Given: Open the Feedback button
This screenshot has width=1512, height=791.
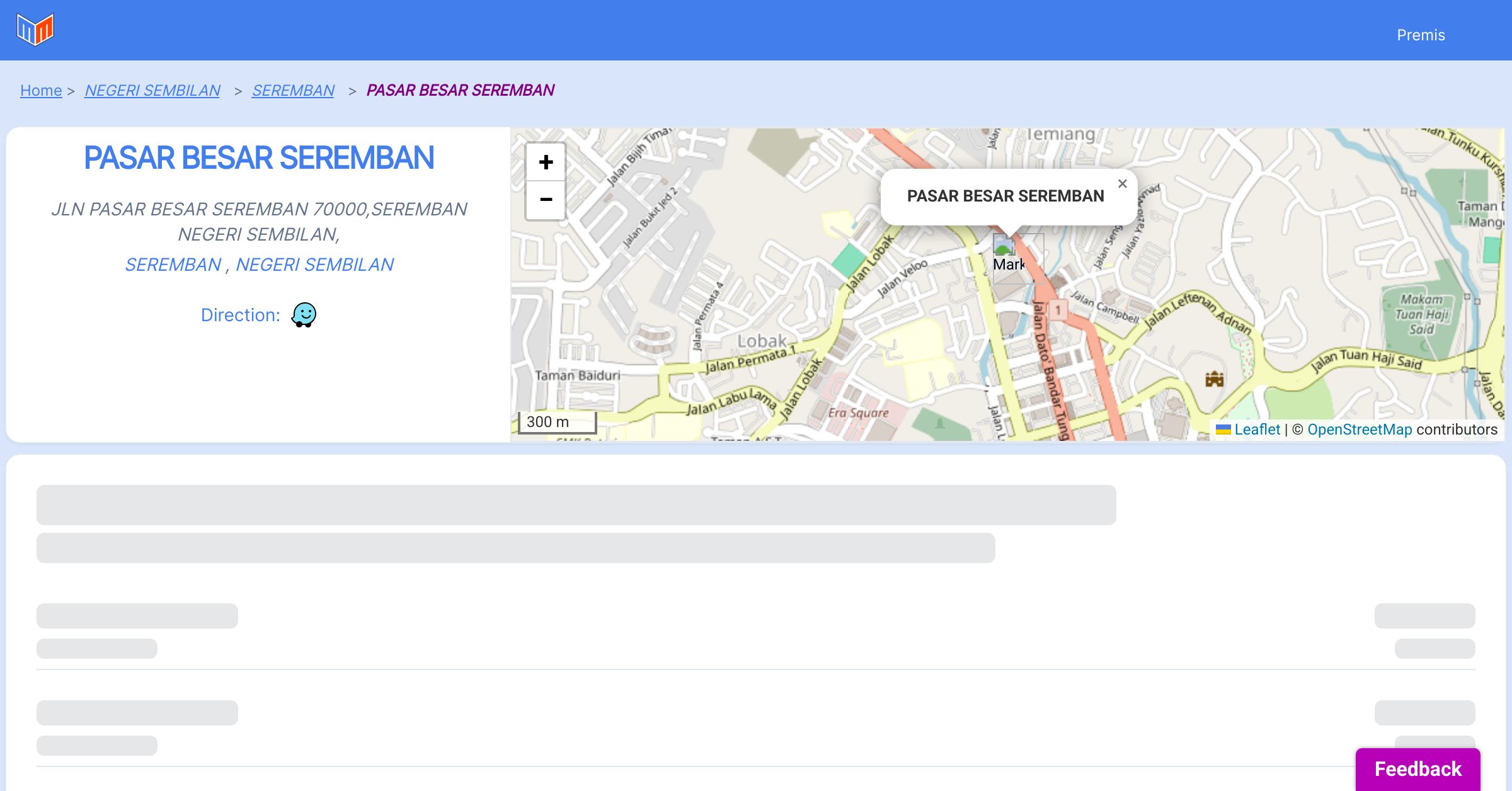Looking at the screenshot, I should tap(1417, 769).
